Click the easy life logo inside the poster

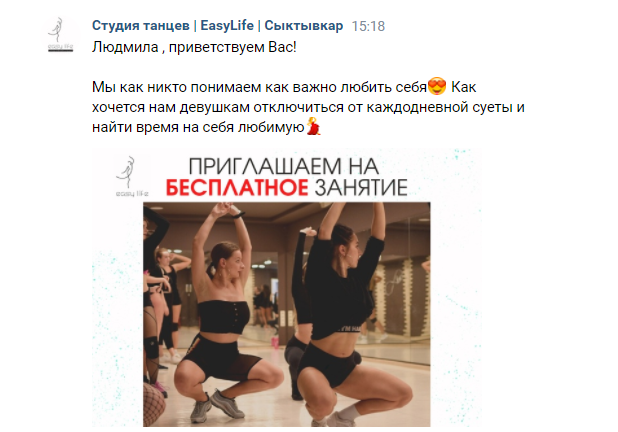(x=132, y=177)
